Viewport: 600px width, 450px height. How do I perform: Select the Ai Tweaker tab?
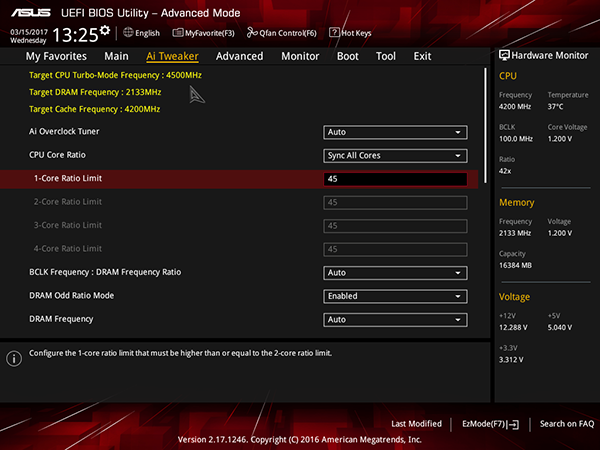[x=172, y=56]
